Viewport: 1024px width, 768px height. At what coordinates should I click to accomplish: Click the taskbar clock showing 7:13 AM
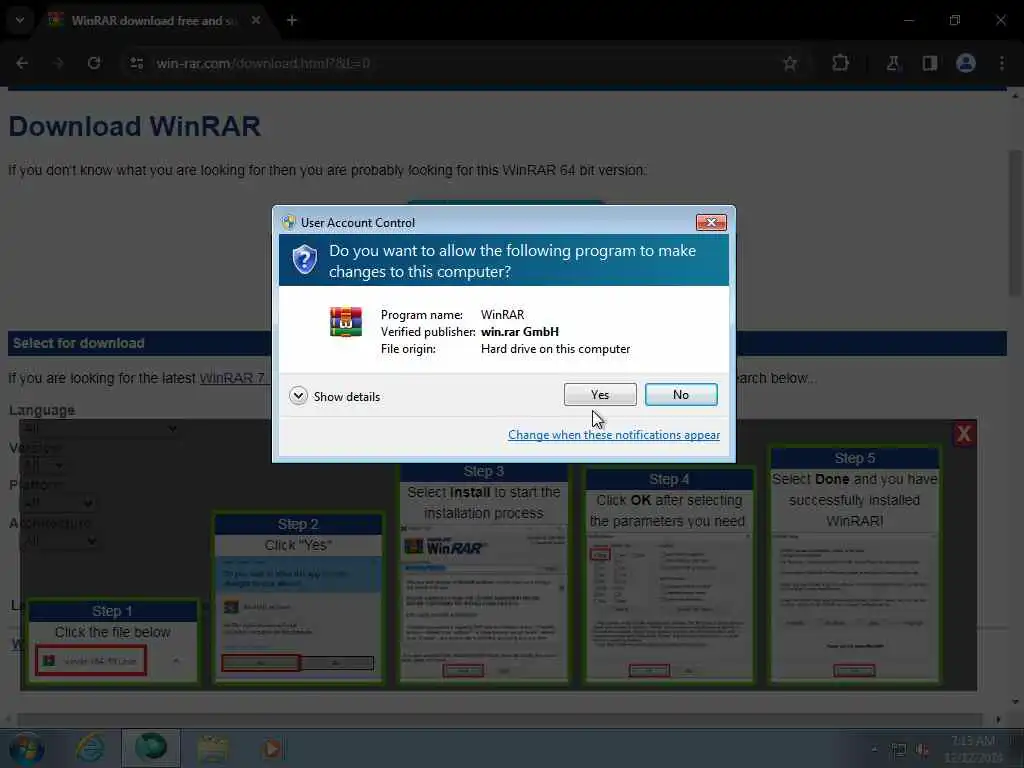point(973,749)
